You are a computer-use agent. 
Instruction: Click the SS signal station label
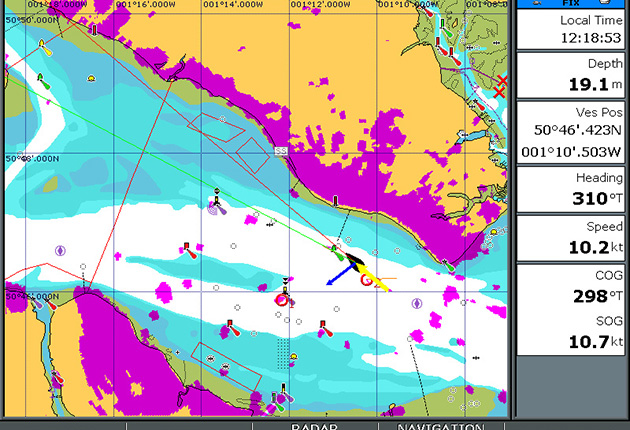[281, 151]
